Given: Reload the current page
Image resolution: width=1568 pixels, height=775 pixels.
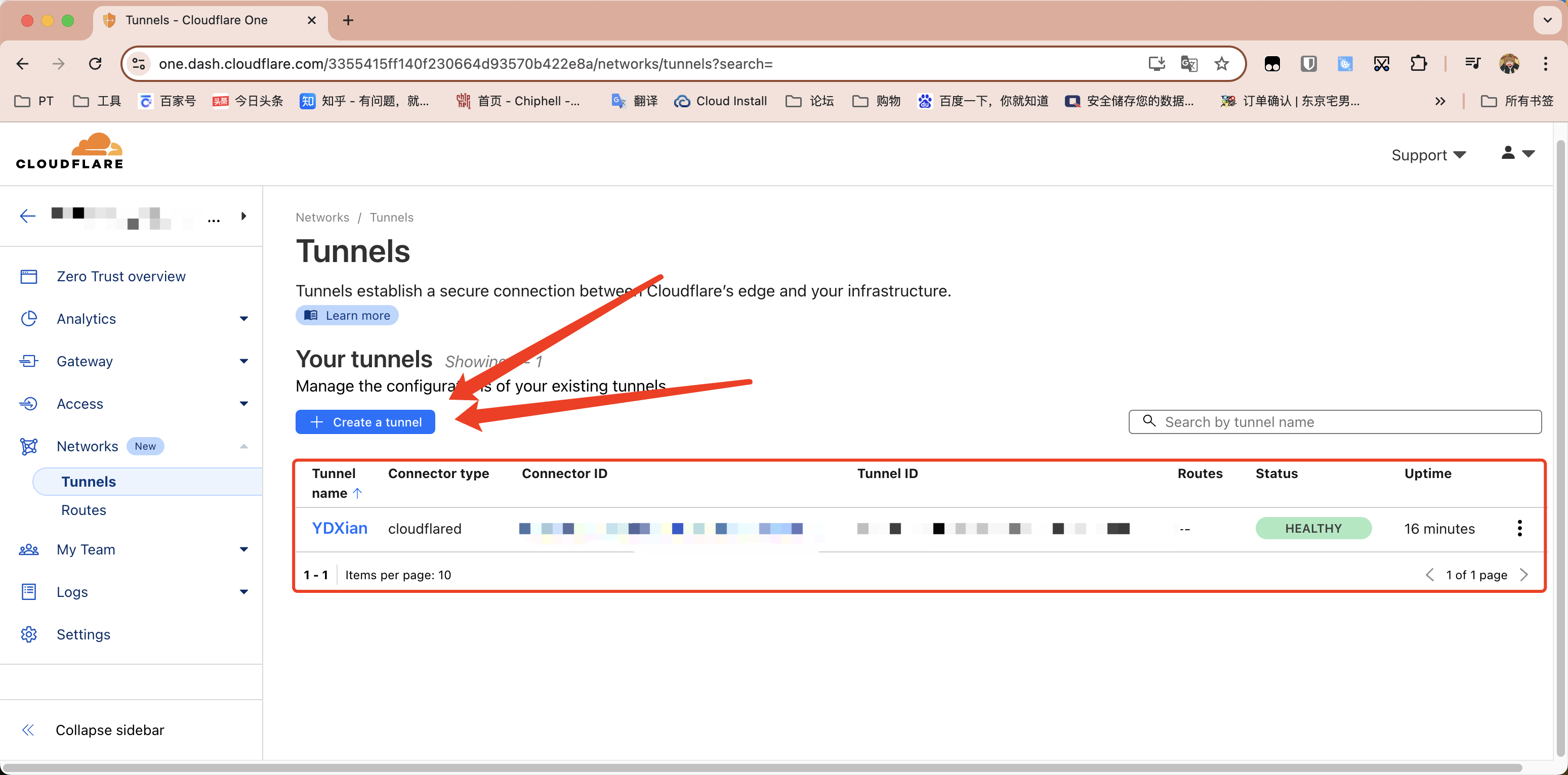Looking at the screenshot, I should click(95, 64).
